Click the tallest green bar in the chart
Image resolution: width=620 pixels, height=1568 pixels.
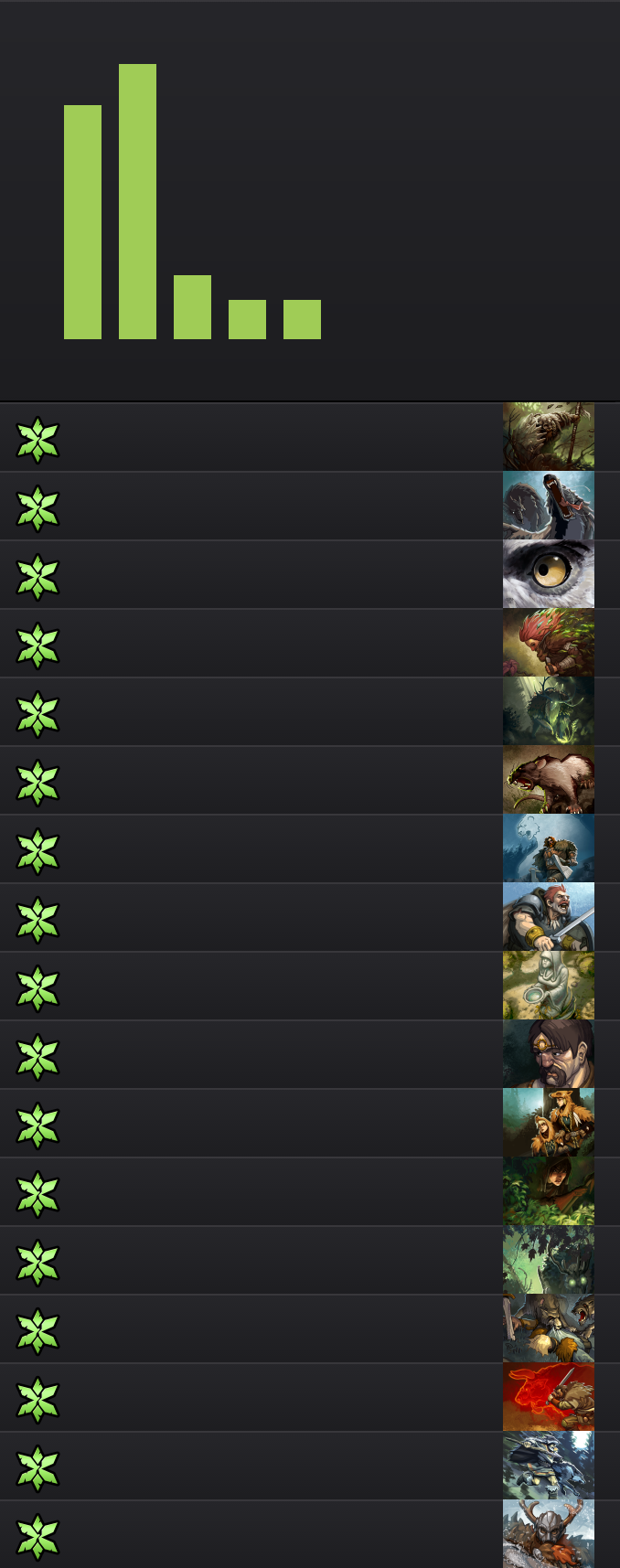point(137,201)
